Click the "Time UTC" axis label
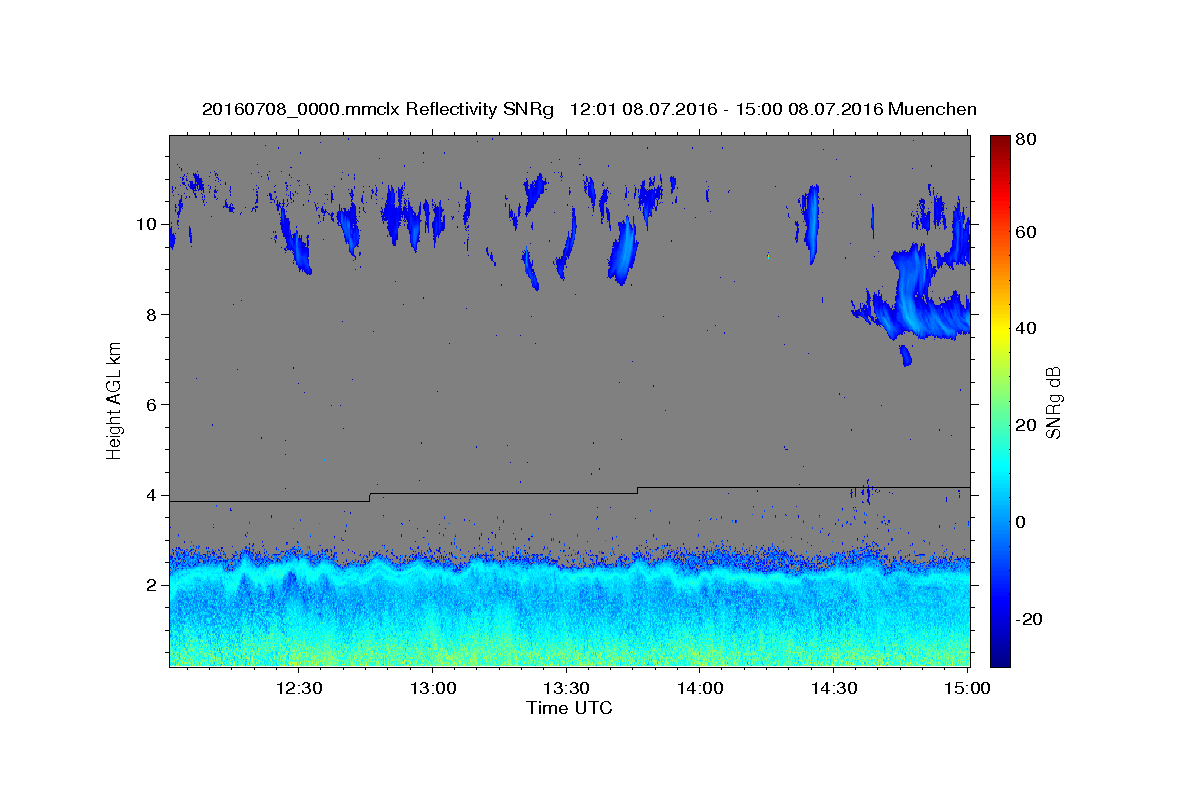Viewport: 1200px width, 800px height. pos(569,708)
